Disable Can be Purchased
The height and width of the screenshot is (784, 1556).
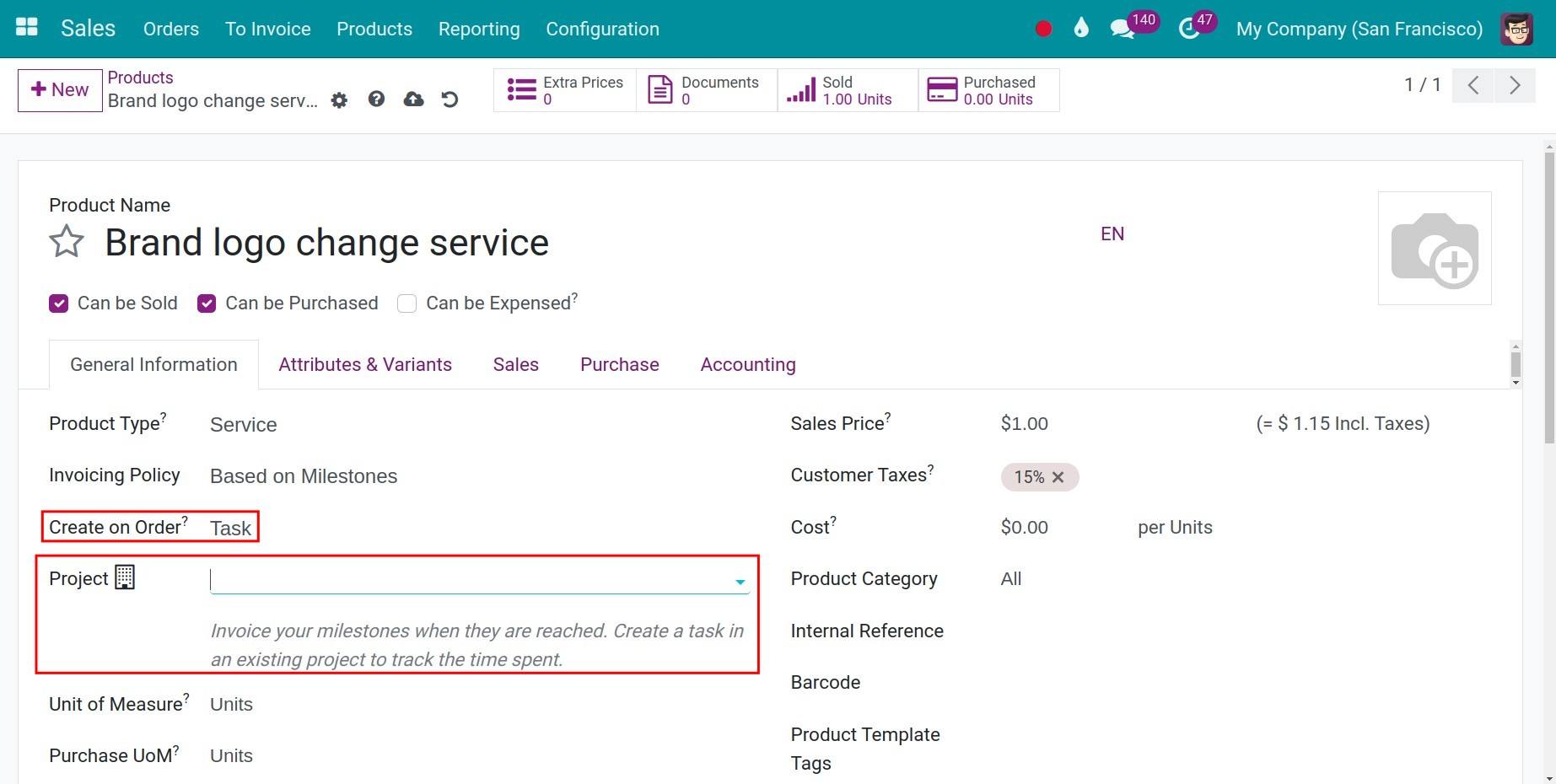point(207,303)
